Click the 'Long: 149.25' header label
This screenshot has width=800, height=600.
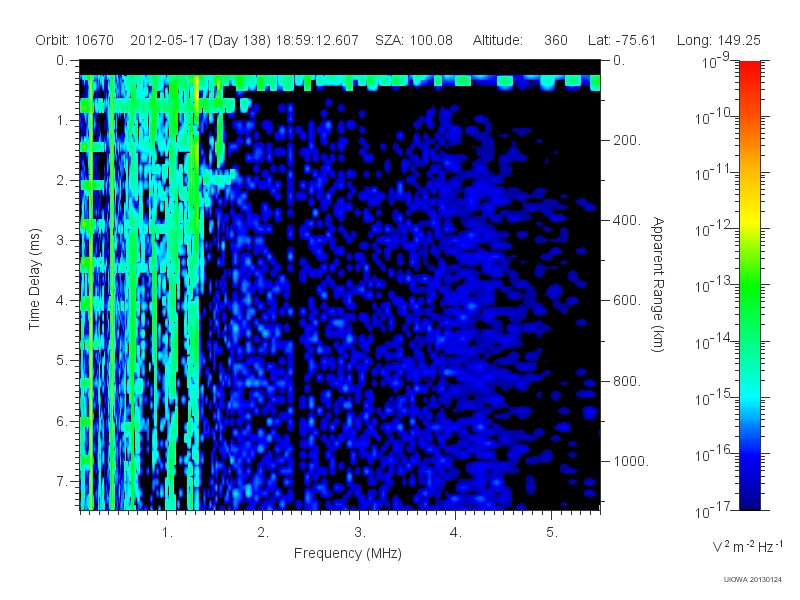coord(718,40)
